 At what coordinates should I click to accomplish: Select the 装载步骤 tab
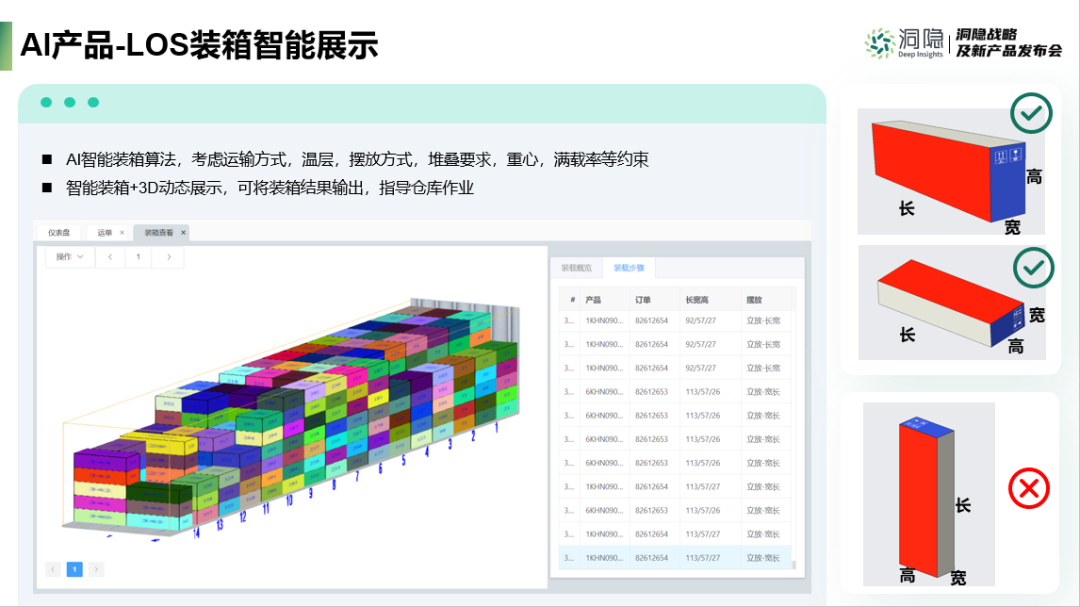click(629, 268)
